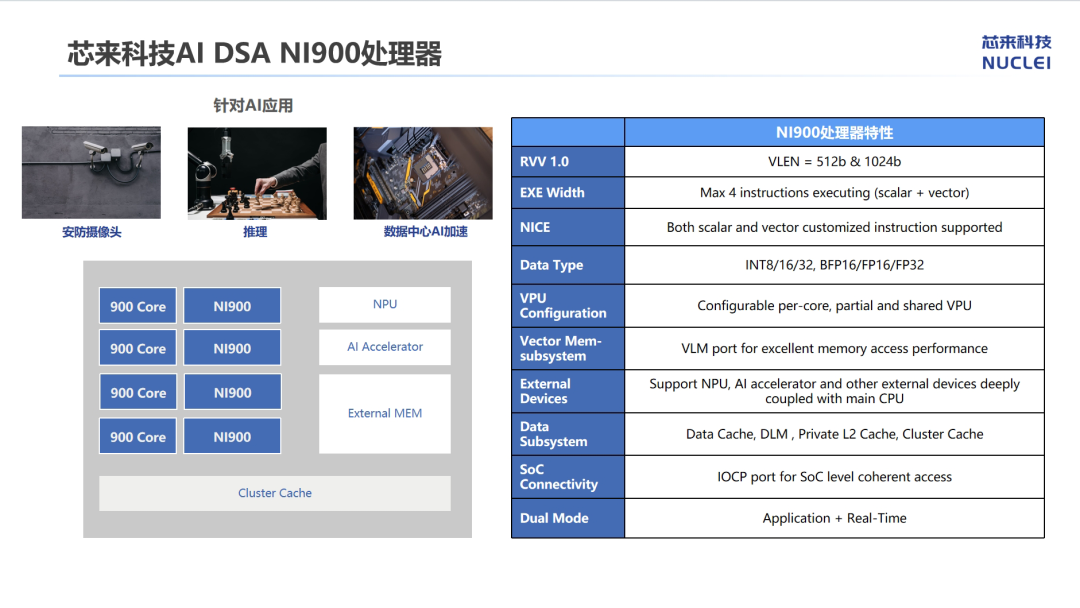The image size is (1080, 608).
Task: Click the slide title "芯来科技AI DSA NI900处理器"
Action: (254, 53)
